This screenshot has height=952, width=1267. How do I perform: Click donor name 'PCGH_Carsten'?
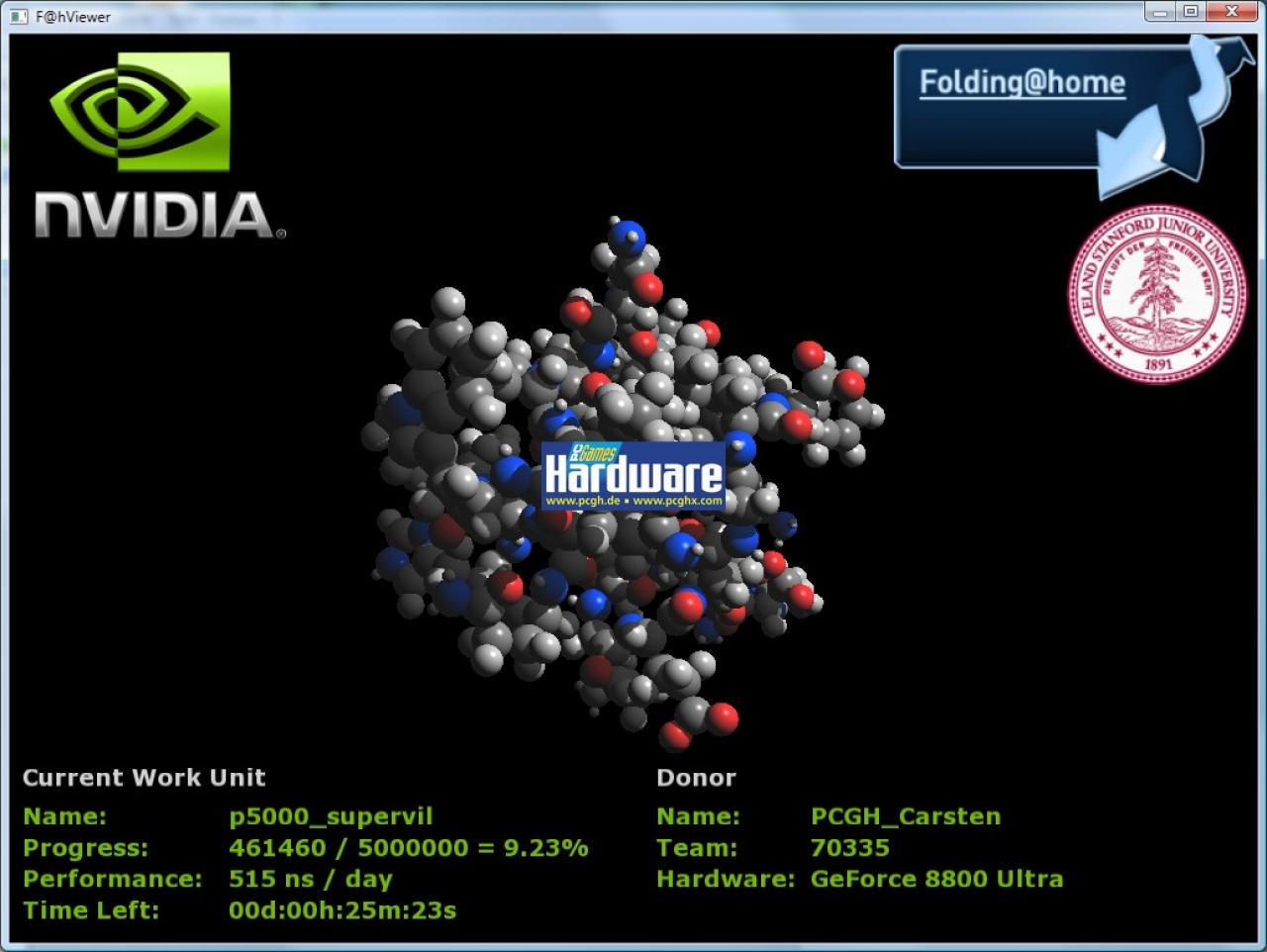(906, 816)
